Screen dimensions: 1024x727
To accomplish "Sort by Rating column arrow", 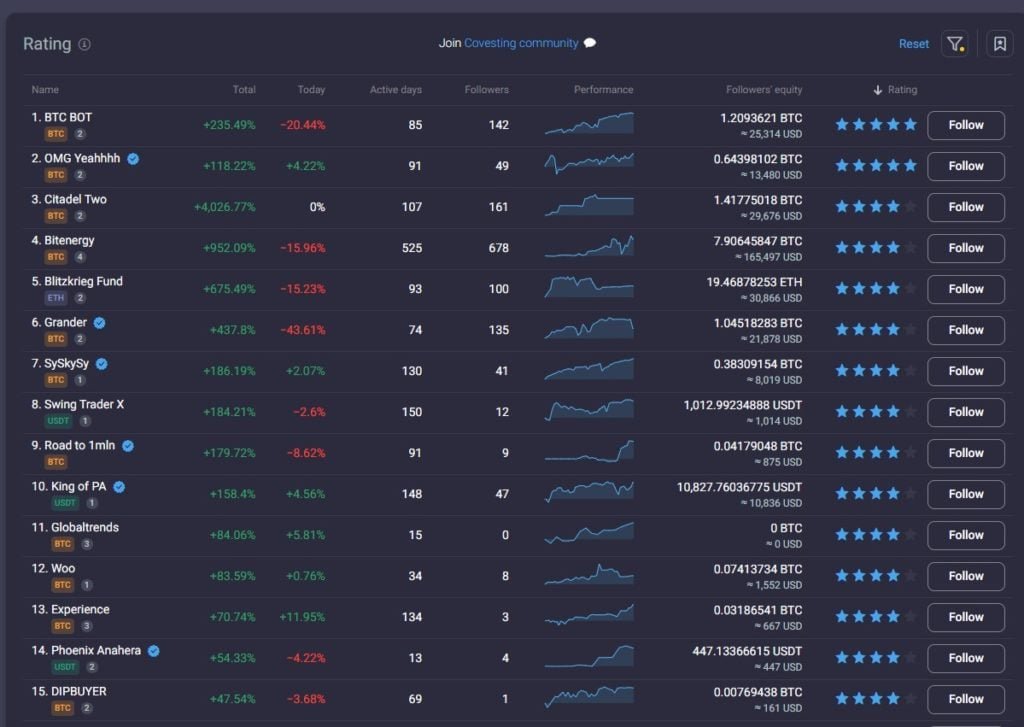I will pos(878,90).
